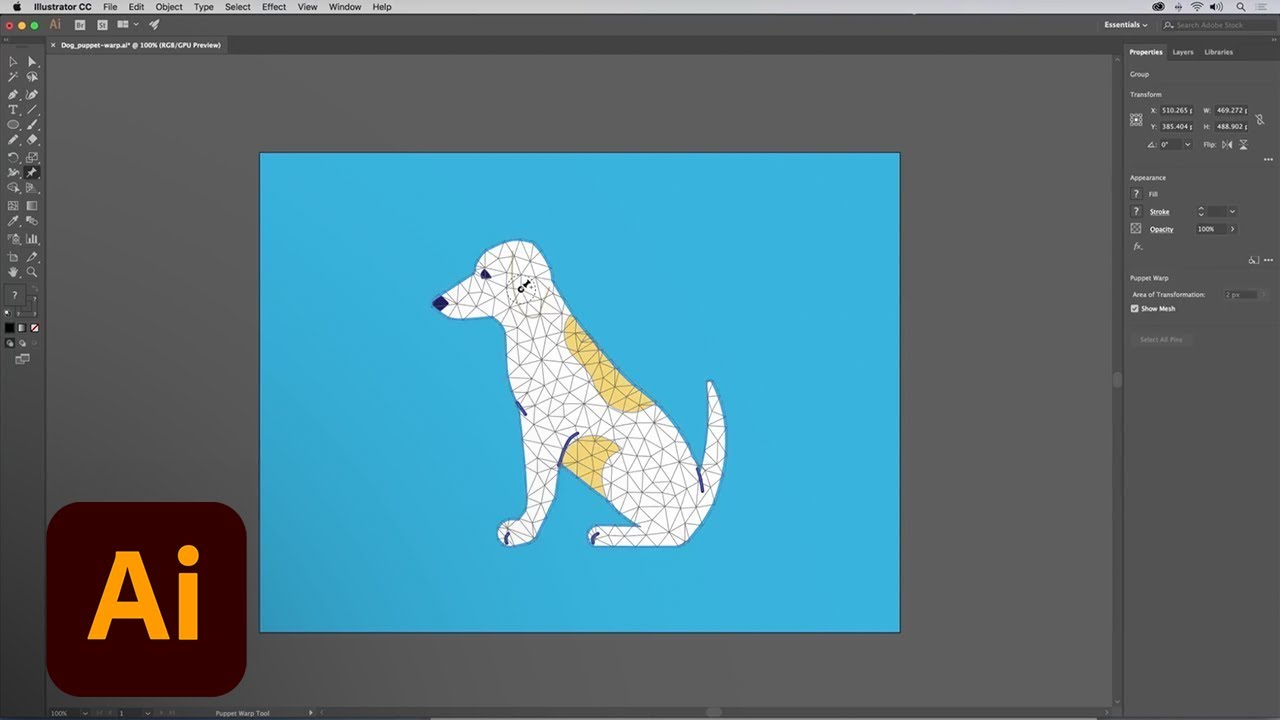Open the Opacity options arrow
Screen dimensions: 1280x720
coord(1232,229)
